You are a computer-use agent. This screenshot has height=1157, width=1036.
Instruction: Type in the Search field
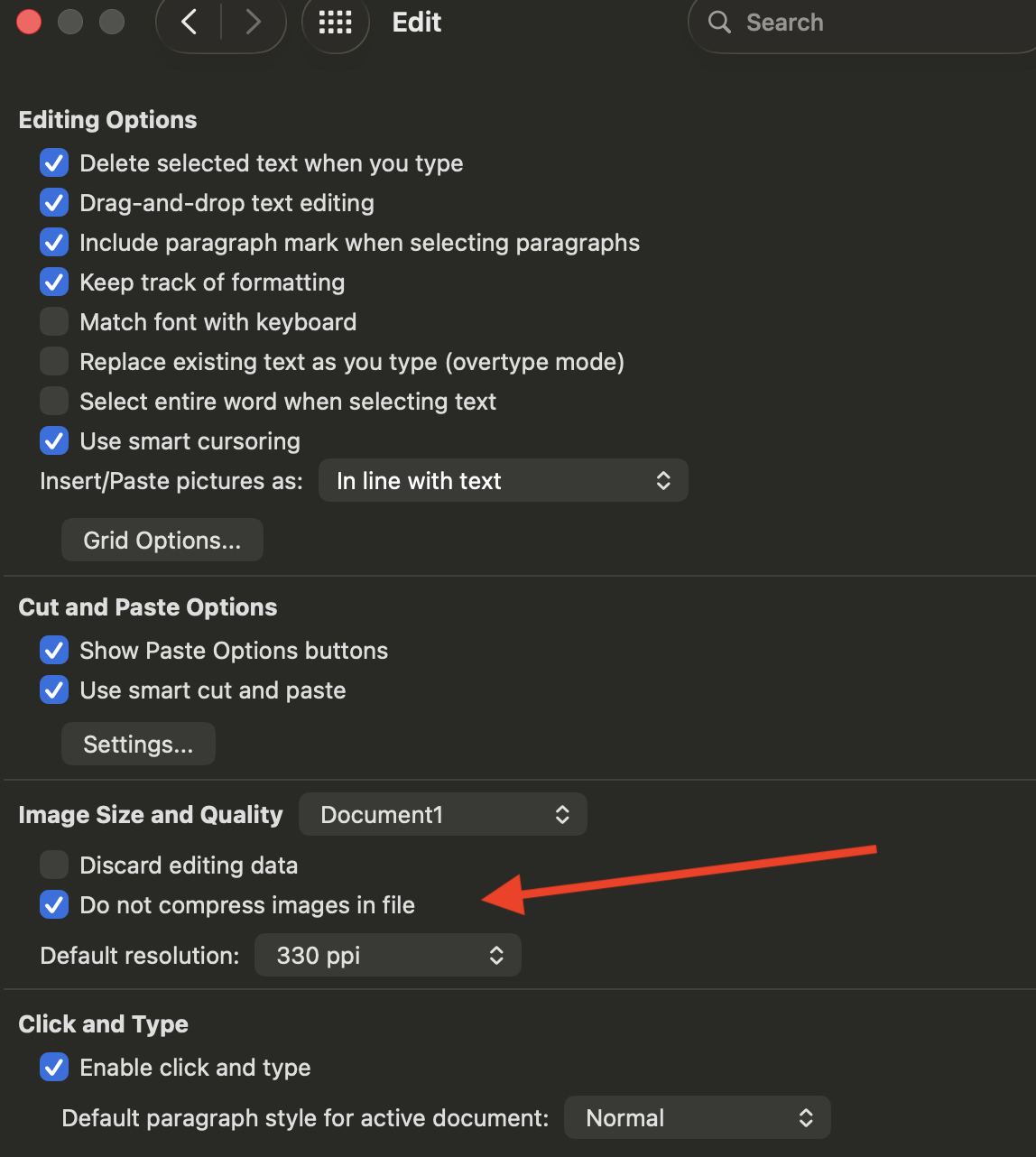tap(866, 23)
